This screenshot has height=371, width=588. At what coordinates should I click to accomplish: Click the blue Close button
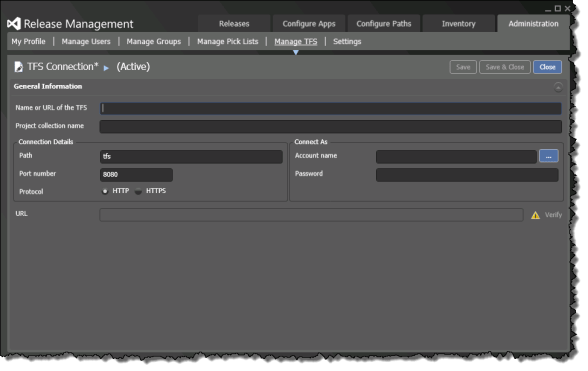click(547, 67)
